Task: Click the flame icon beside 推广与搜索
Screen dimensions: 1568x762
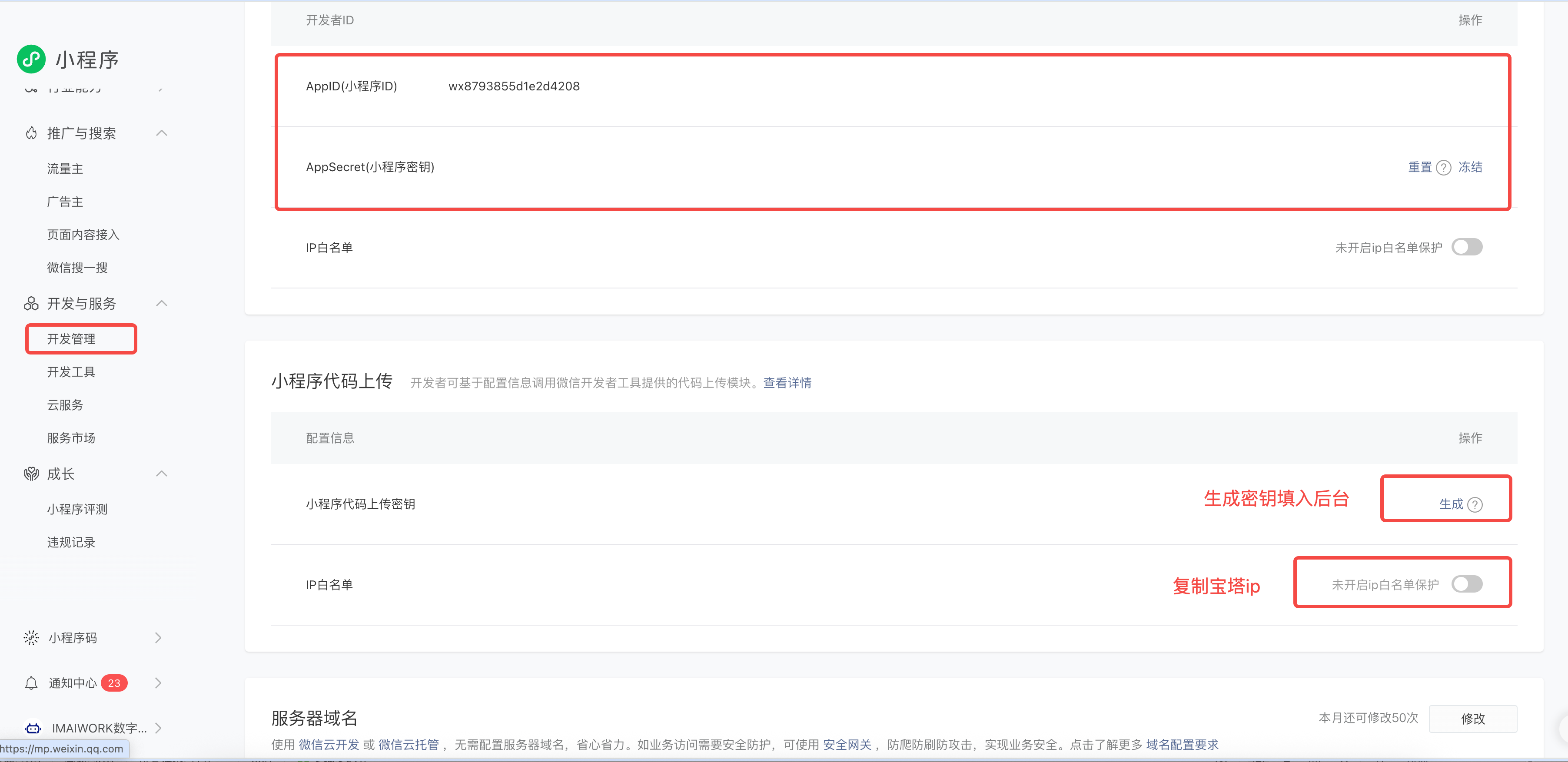Action: 31,133
